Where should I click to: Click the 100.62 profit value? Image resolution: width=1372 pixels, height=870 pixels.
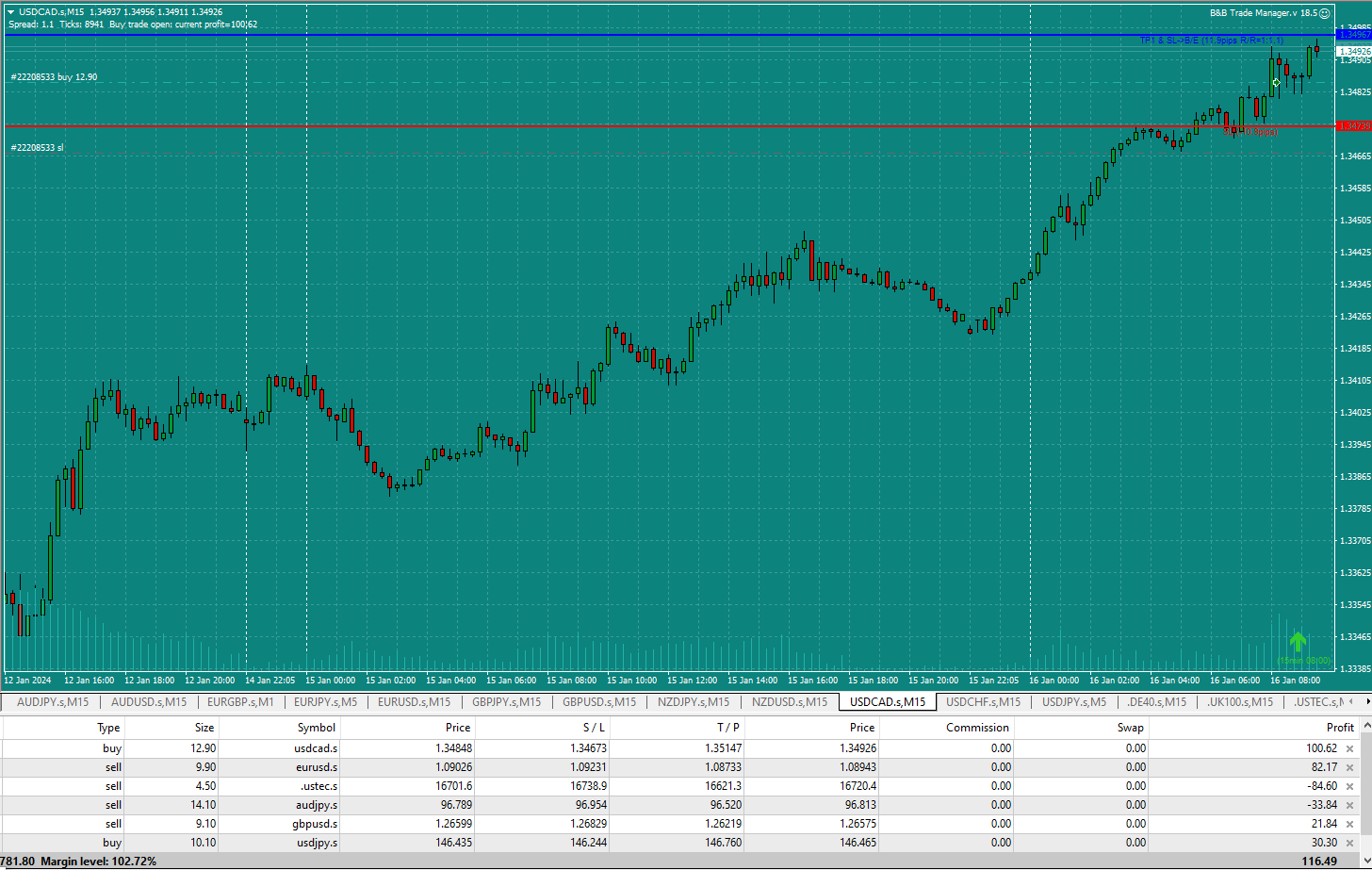pyautogui.click(x=1321, y=748)
